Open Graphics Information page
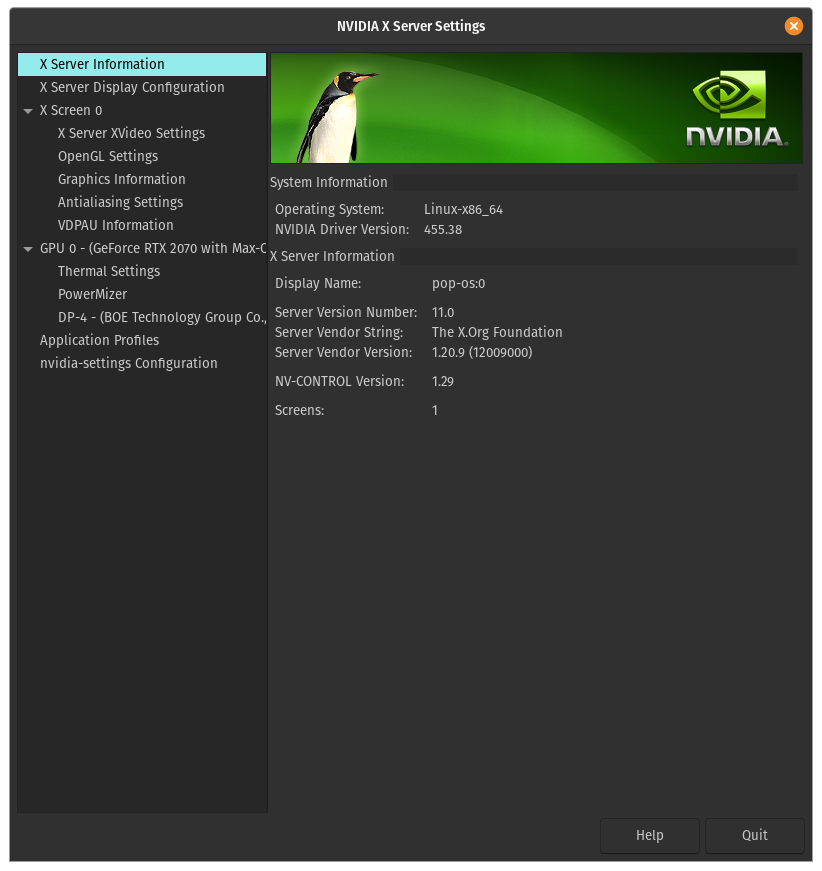The width and height of the screenshot is (822, 871). click(x=122, y=179)
